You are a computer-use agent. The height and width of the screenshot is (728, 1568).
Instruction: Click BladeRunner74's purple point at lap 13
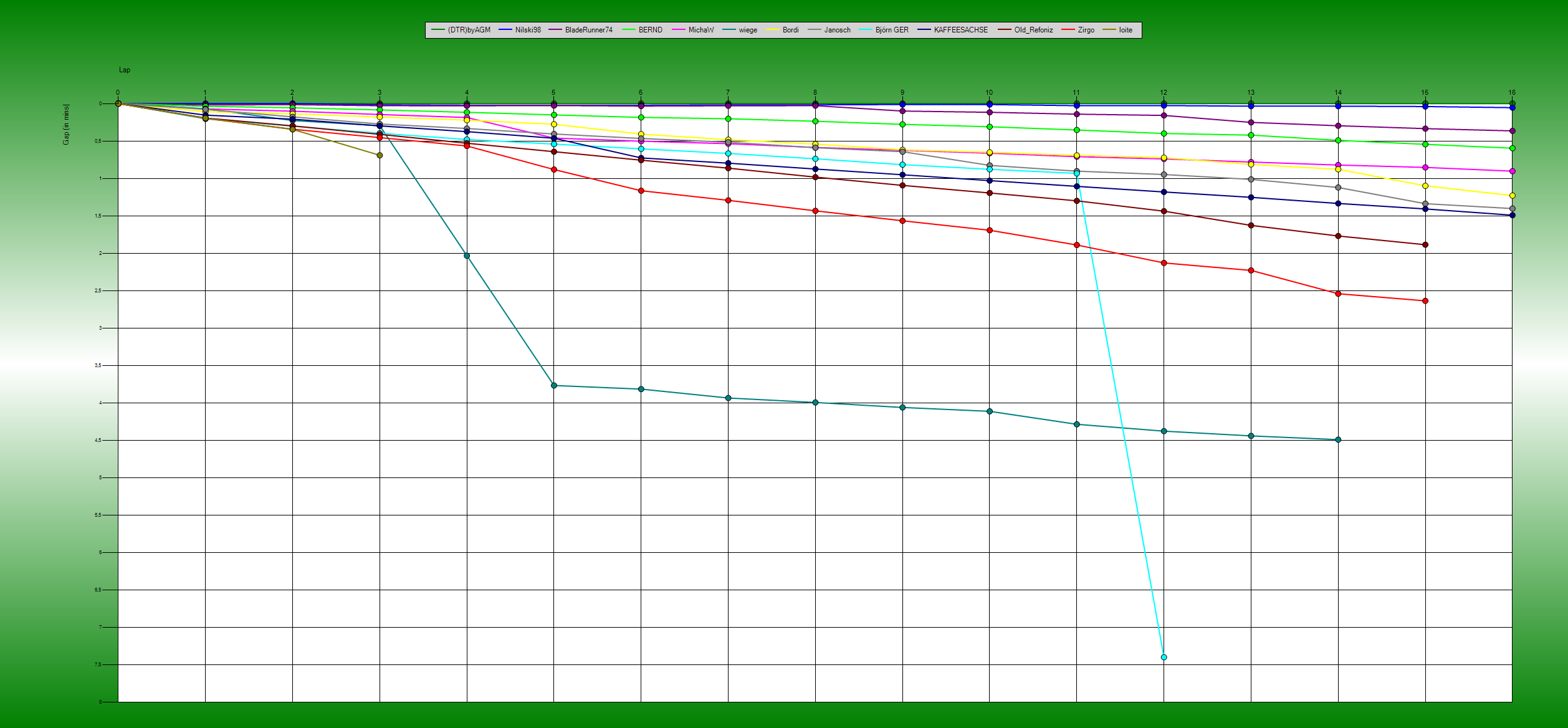pyautogui.click(x=1251, y=123)
